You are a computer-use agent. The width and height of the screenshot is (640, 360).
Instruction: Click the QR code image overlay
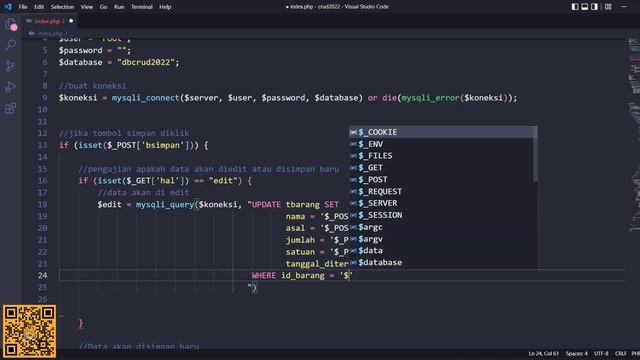tap(29, 331)
